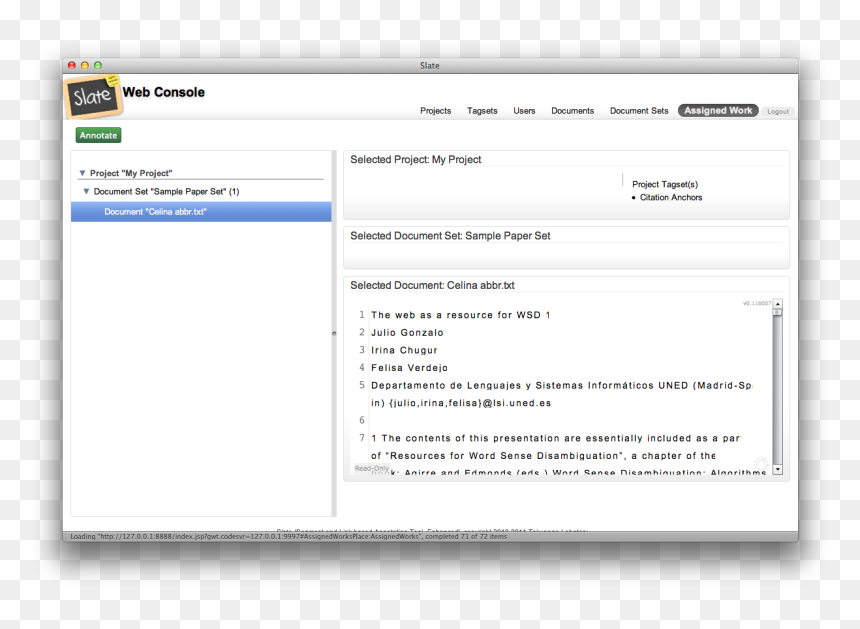Click the green Annotate button

(x=98, y=135)
